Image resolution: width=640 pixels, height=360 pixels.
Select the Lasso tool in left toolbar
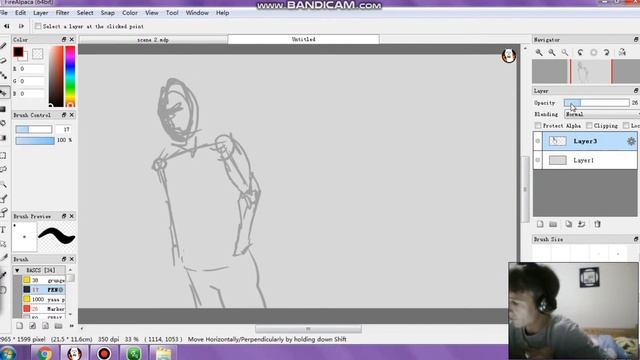pyautogui.click(x=3, y=169)
